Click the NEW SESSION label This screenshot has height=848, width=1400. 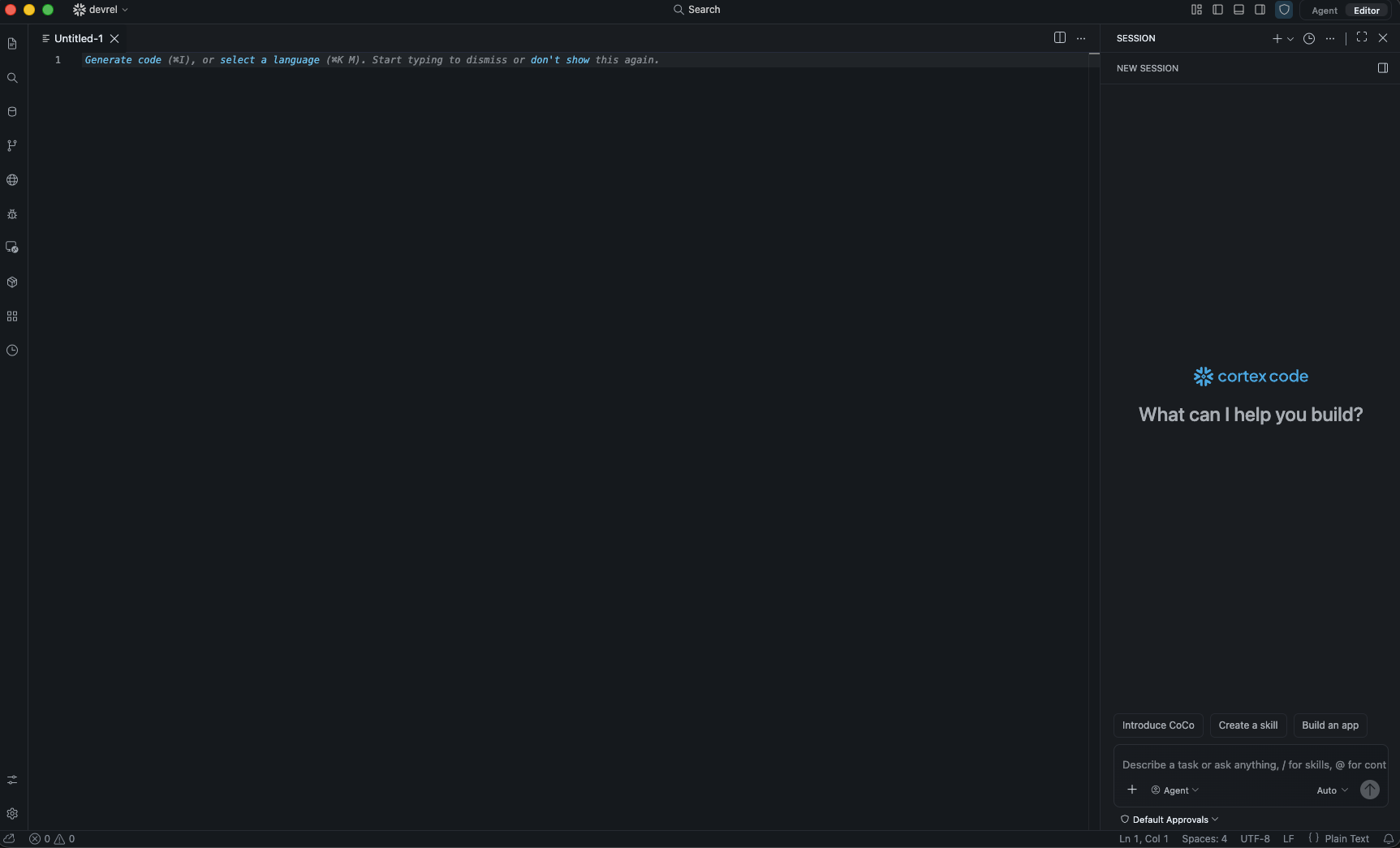[x=1148, y=68]
